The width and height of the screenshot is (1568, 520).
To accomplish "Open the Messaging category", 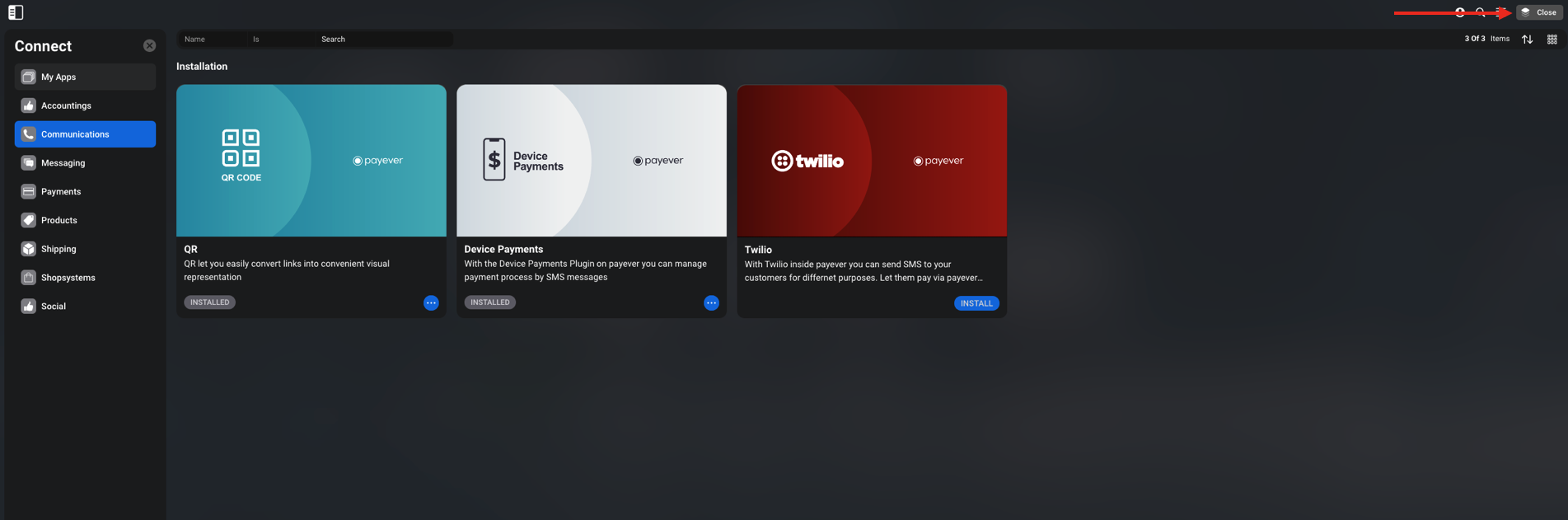I will [85, 163].
